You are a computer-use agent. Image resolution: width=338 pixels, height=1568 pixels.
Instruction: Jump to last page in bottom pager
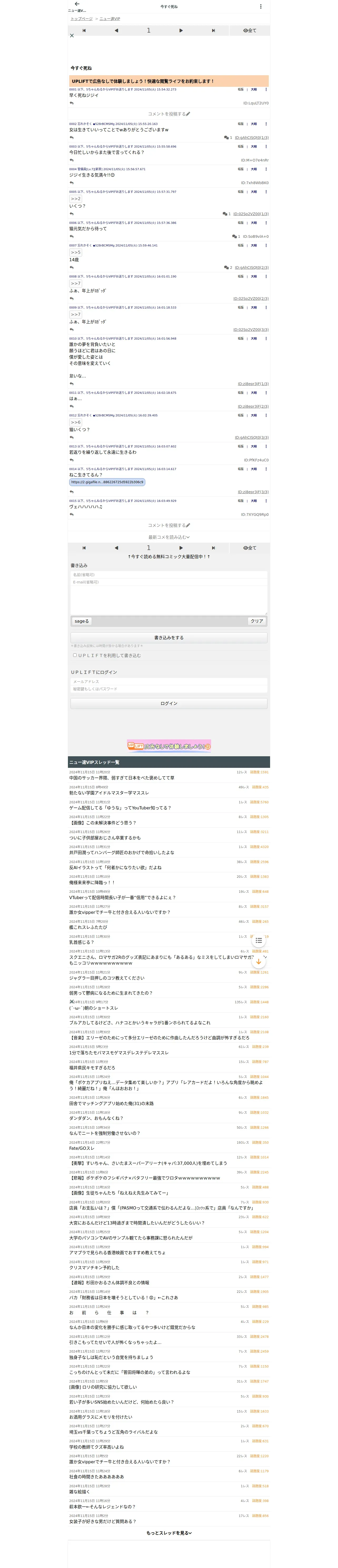tap(213, 548)
